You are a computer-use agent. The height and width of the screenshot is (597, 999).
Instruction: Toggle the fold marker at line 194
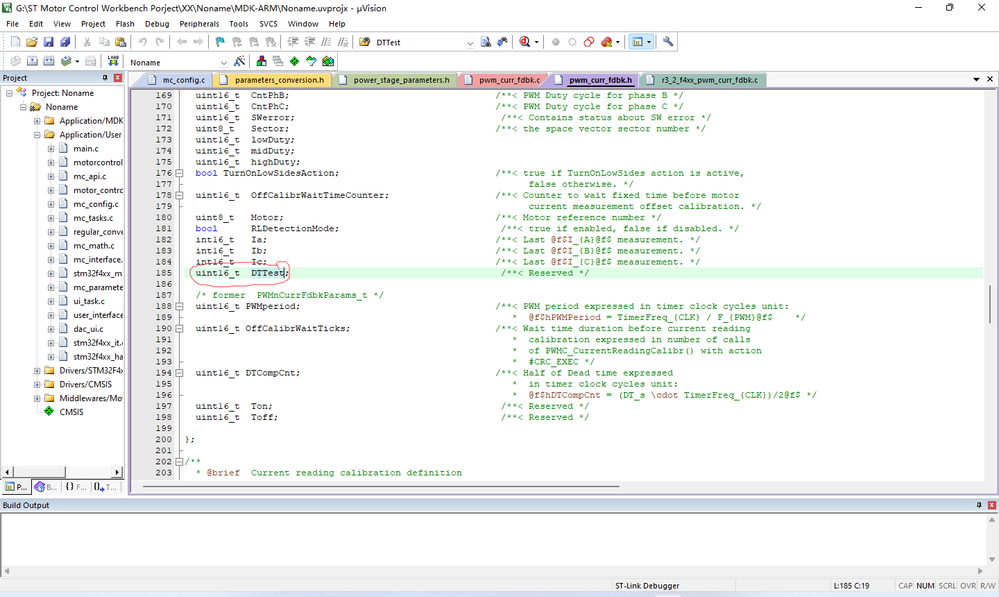click(179, 373)
